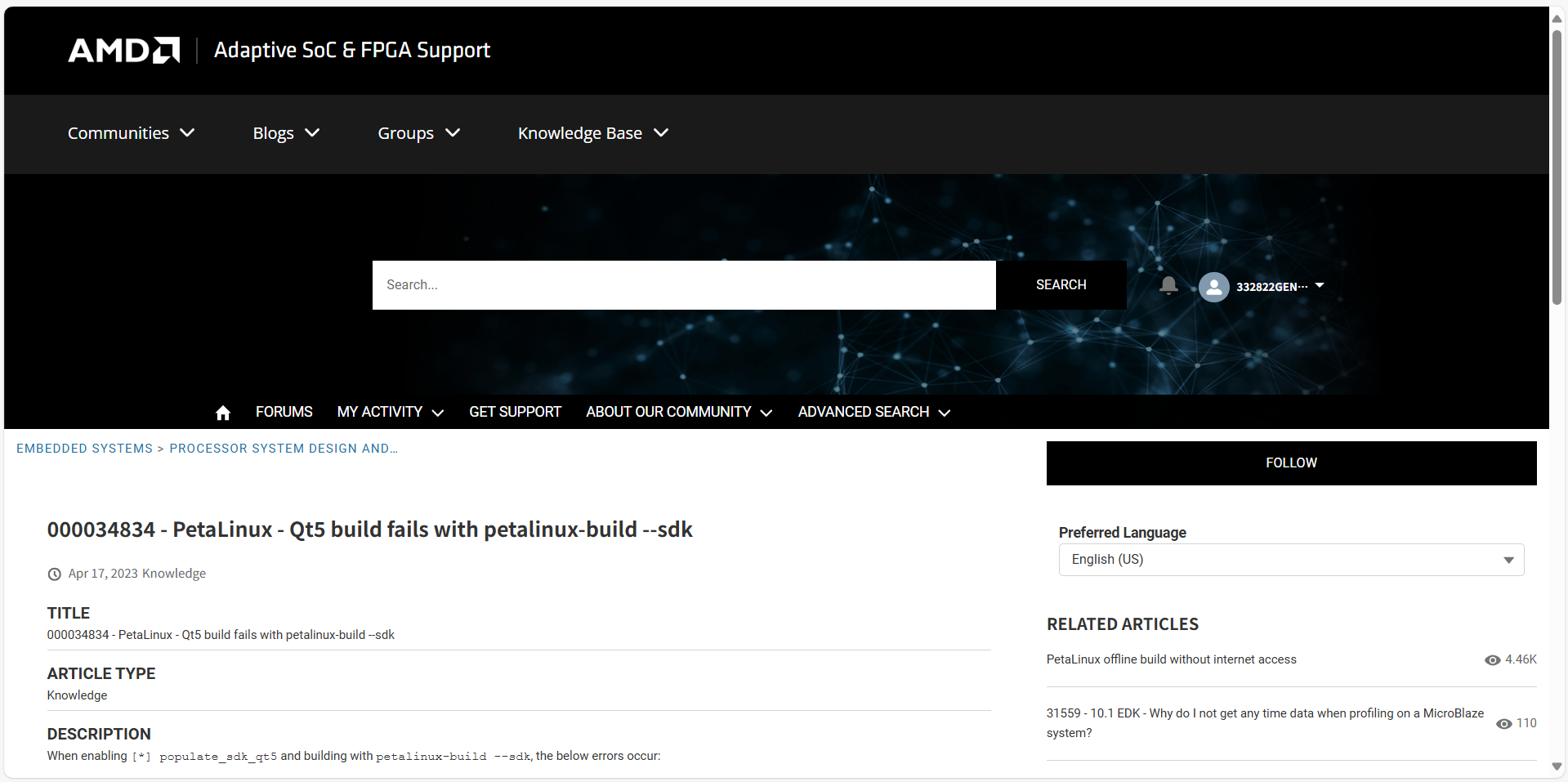This screenshot has width=1568, height=782.
Task: Open PetaLinux offline build related article
Action: (1171, 659)
